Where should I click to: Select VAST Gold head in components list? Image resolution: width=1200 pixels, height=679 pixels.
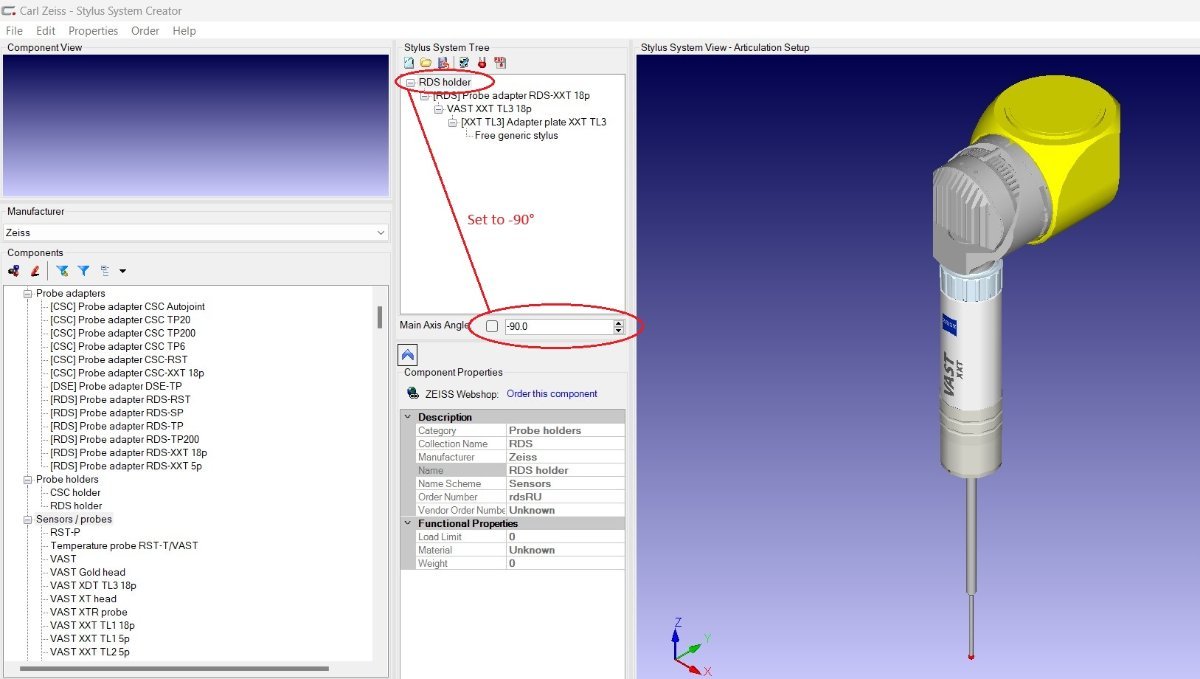pyautogui.click(x=88, y=573)
